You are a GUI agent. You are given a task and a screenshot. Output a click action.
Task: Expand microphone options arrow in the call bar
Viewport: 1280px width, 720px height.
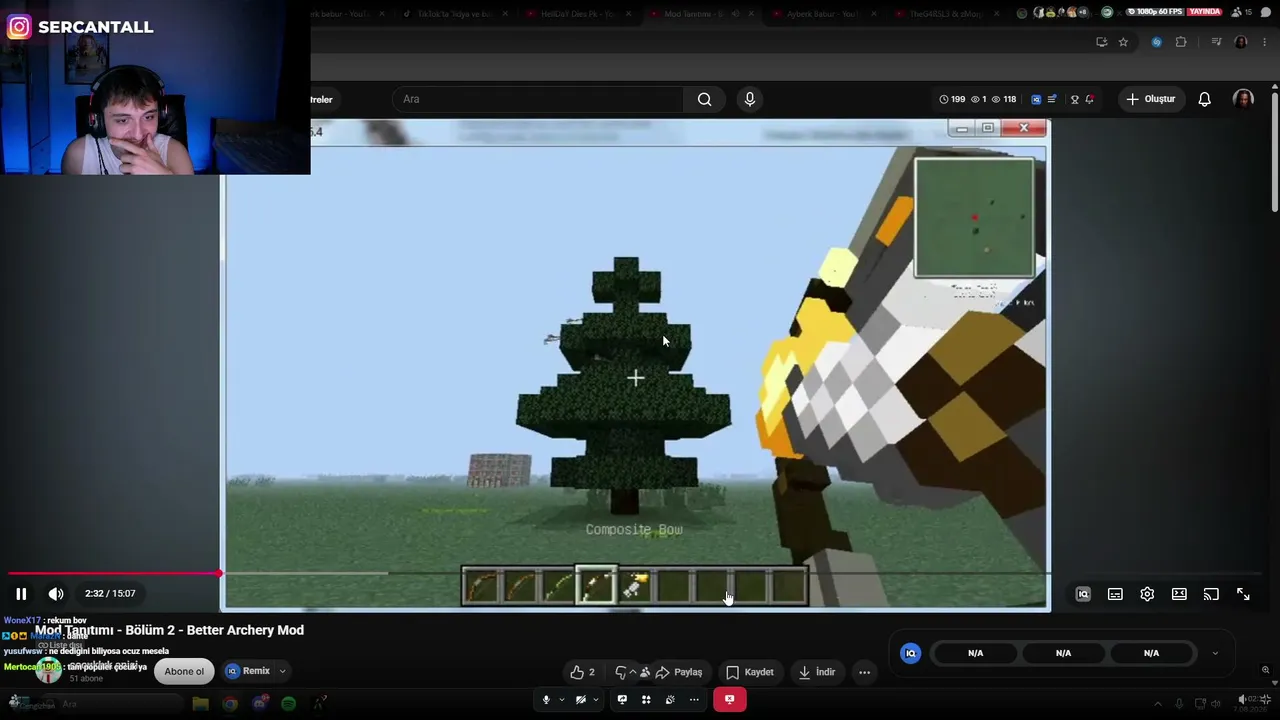click(562, 700)
